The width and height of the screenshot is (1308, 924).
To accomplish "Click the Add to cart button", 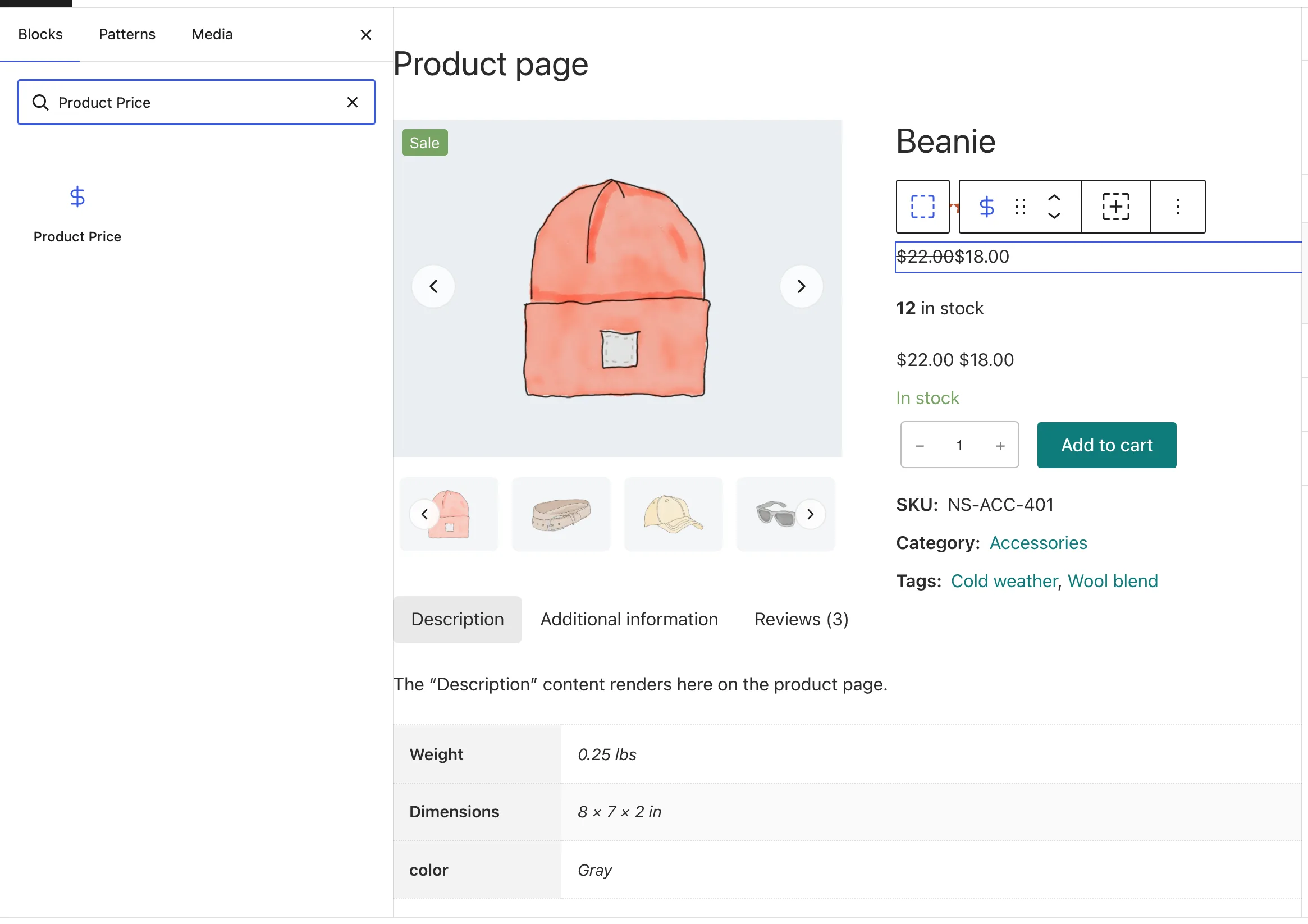I will (1106, 446).
